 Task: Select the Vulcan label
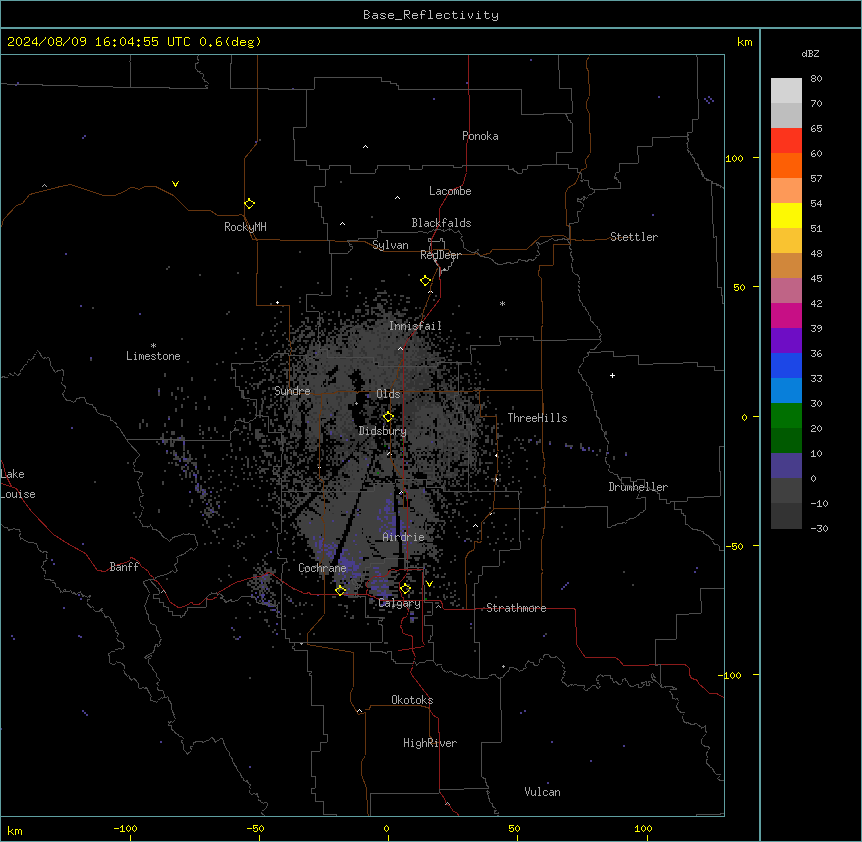coord(542,792)
